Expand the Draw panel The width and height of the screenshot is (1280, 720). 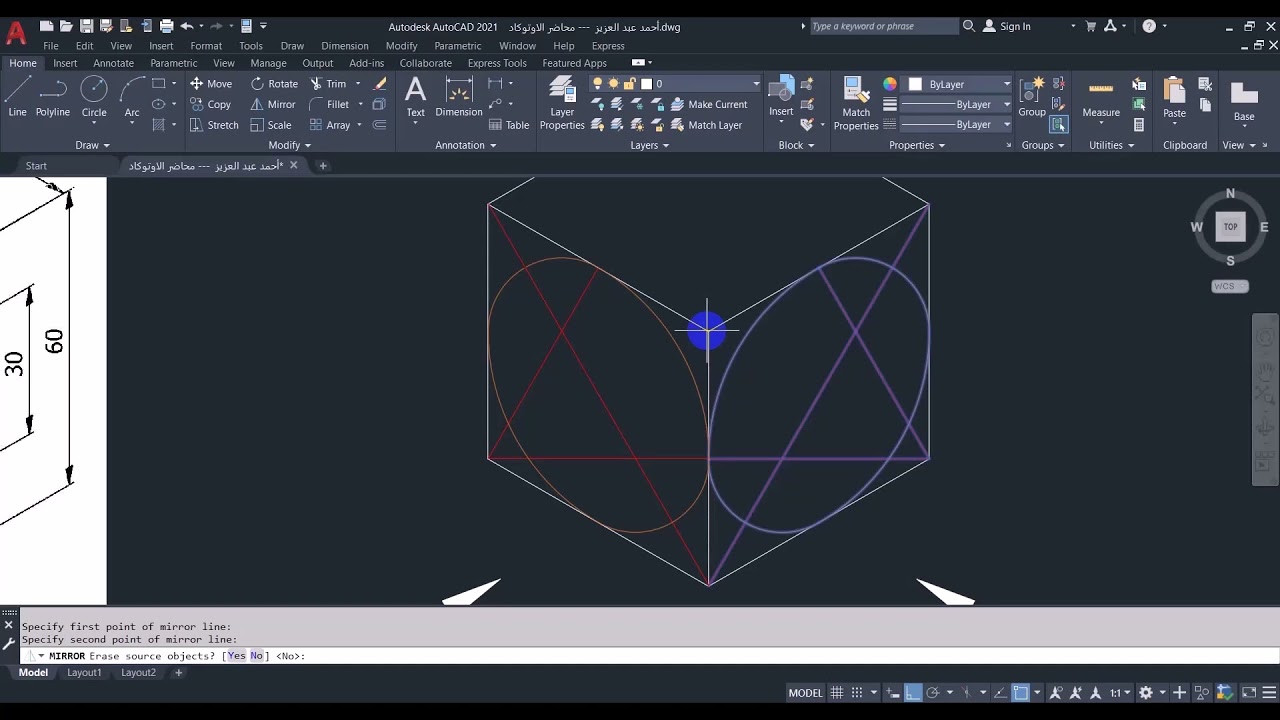pos(93,145)
